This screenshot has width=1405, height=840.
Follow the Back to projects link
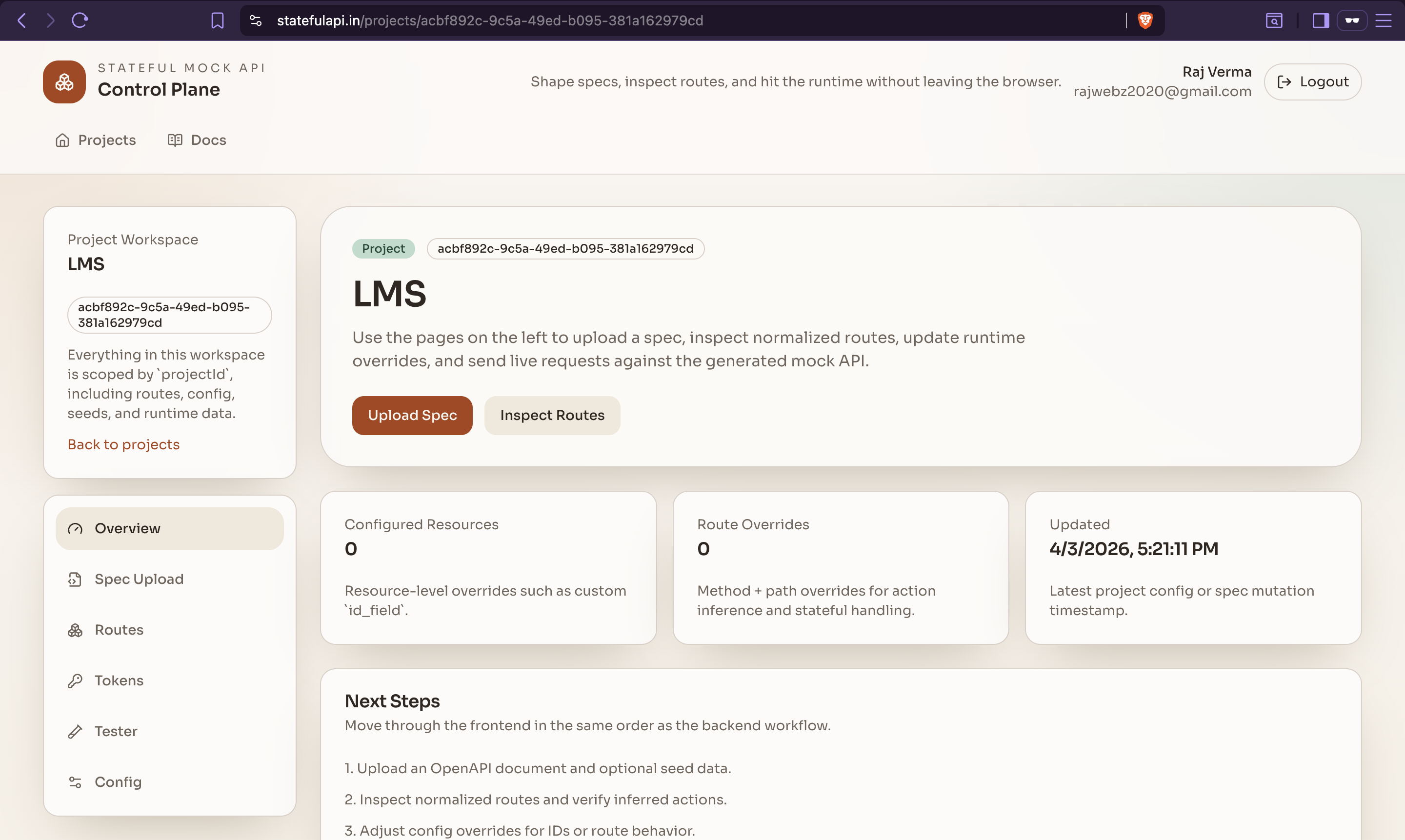click(x=123, y=444)
